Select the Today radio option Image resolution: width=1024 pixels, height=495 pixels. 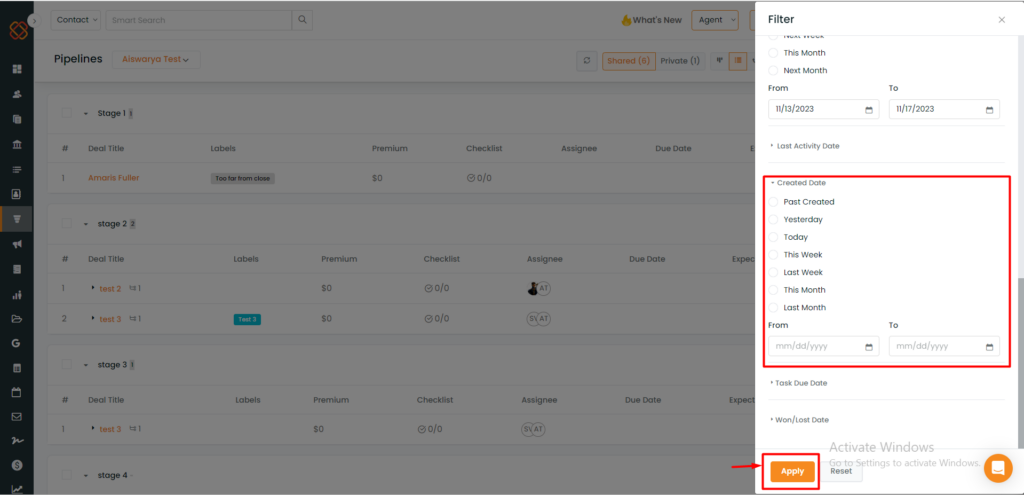[774, 237]
